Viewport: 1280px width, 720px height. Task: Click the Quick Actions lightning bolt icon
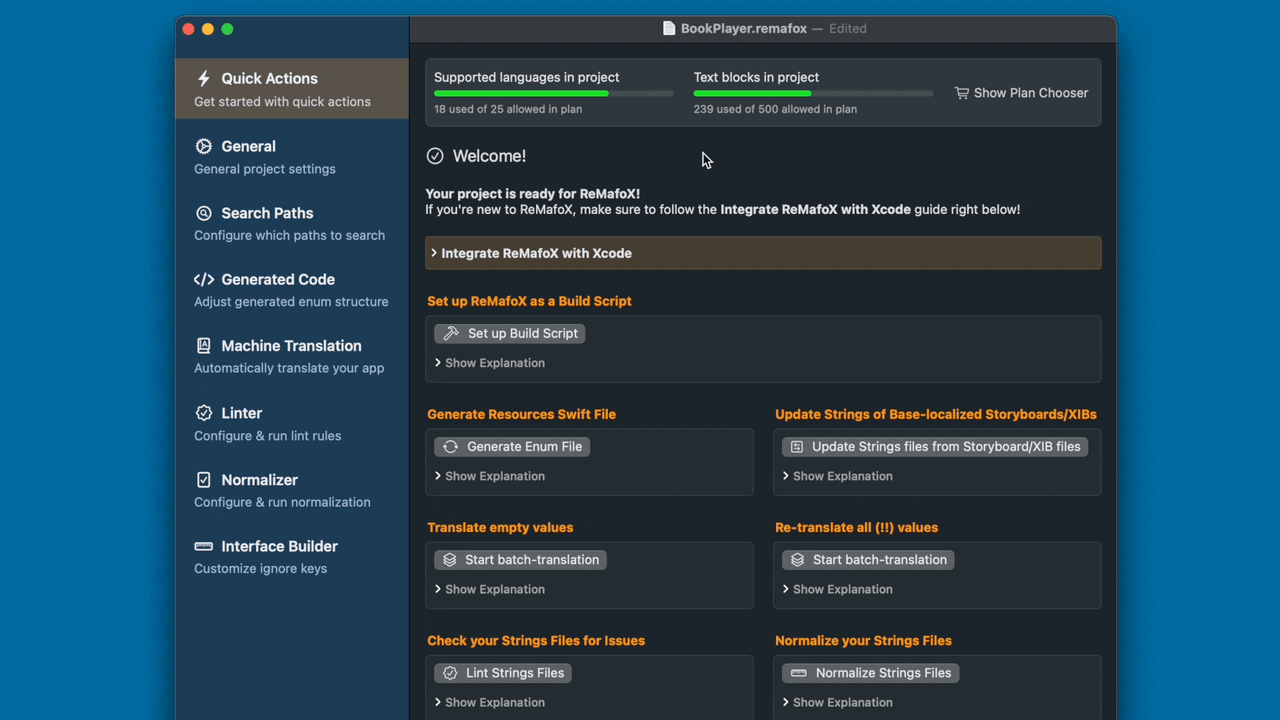click(x=204, y=78)
